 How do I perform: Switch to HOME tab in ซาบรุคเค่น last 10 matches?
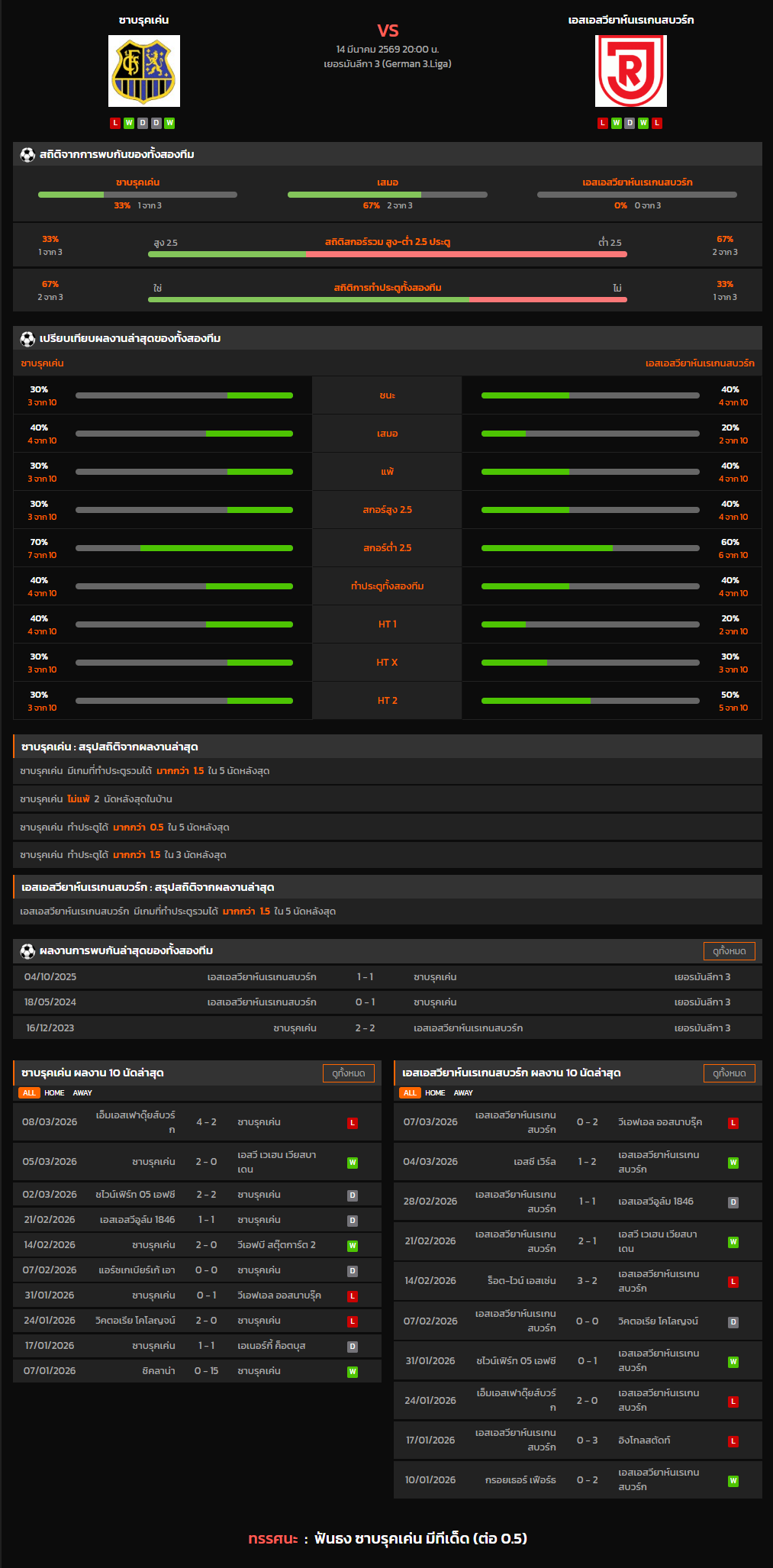click(x=54, y=1093)
